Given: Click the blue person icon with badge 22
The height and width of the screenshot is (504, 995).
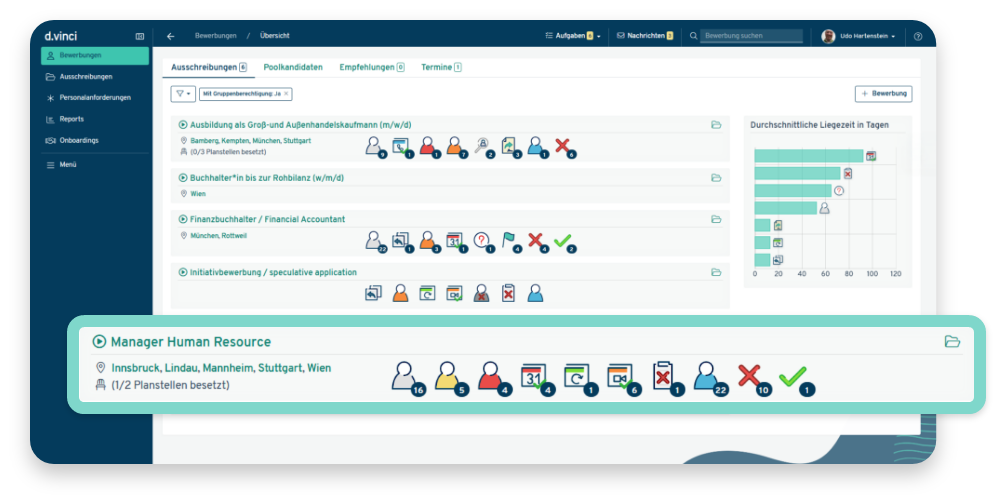Looking at the screenshot, I should (707, 376).
